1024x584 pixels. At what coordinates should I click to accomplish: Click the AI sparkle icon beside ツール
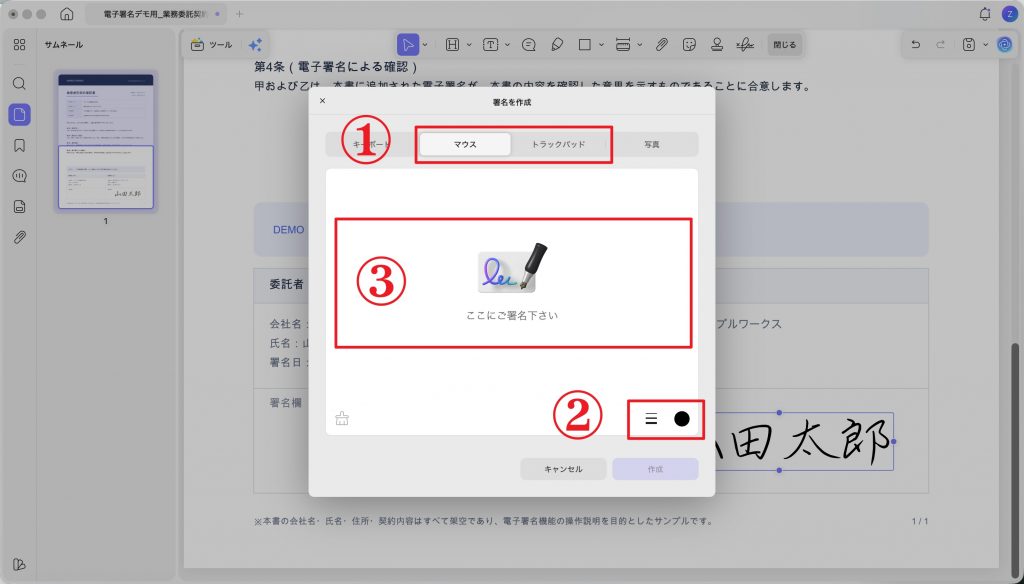pos(255,44)
